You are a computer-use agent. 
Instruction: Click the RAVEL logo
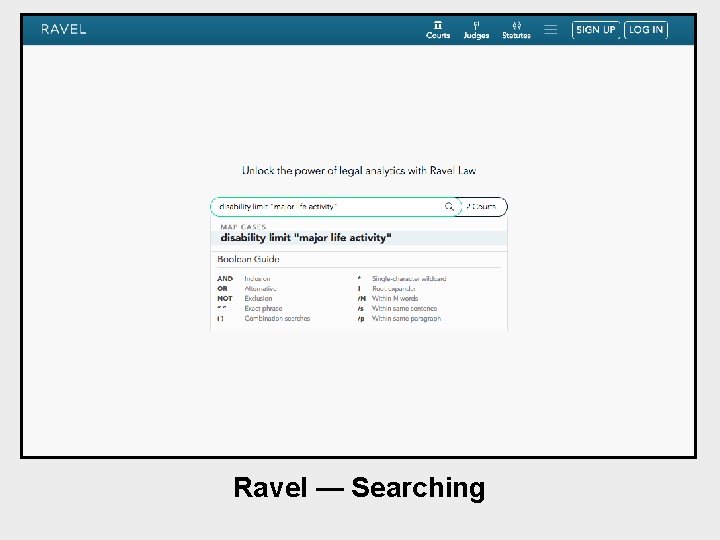point(63,29)
